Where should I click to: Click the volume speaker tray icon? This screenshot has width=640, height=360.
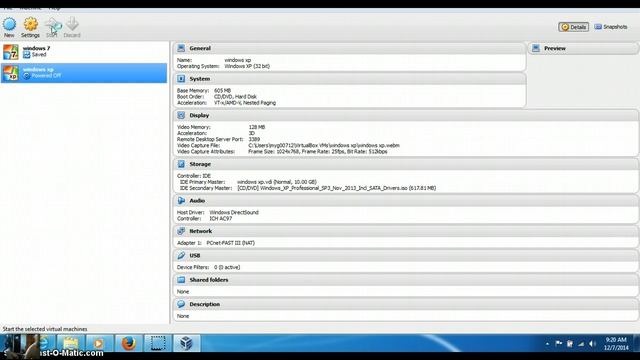pyautogui.click(x=592, y=344)
